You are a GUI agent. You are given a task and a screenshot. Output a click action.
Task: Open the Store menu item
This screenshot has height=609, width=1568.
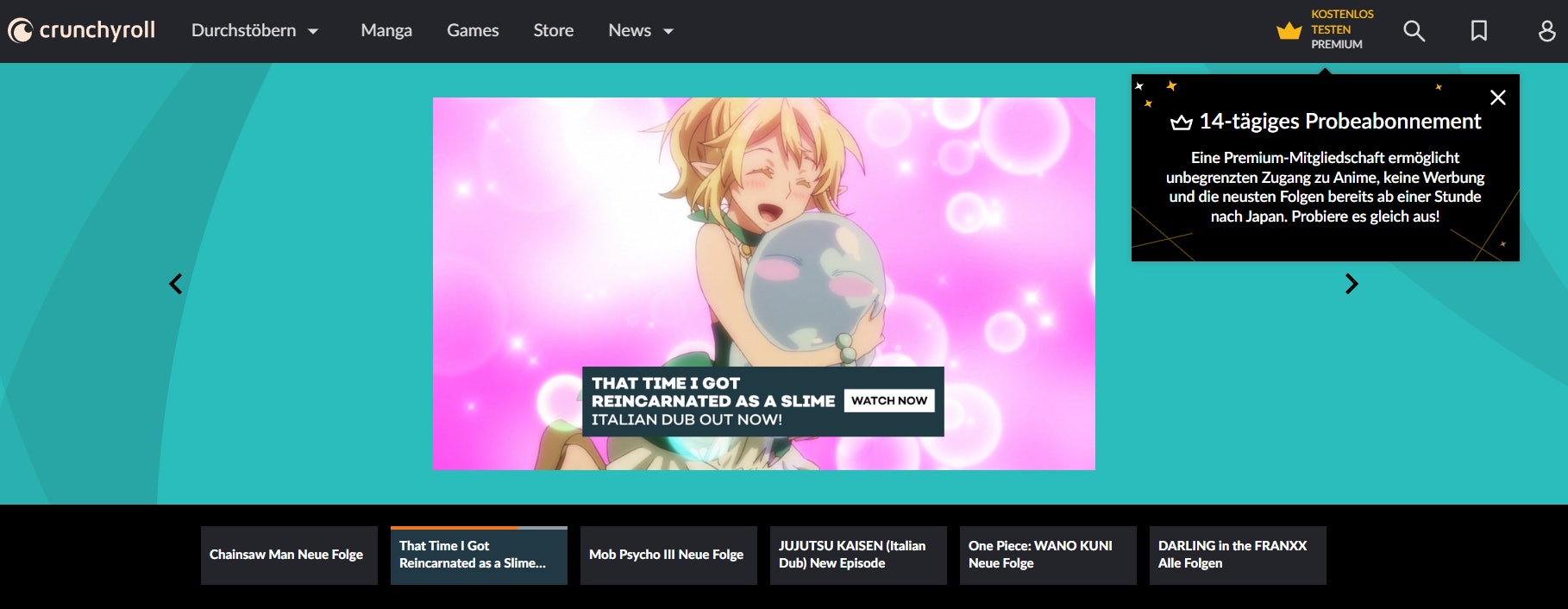click(x=554, y=30)
